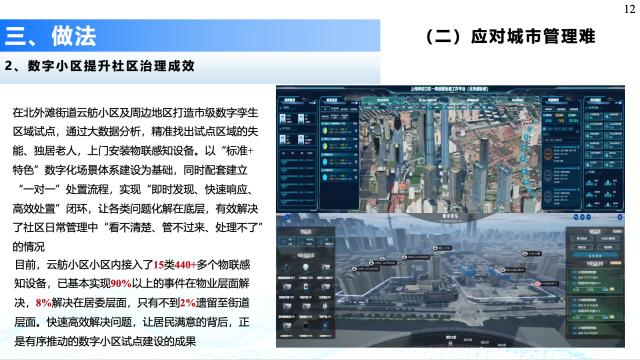640x360 pixels.
Task: Click the red alert marker on the lower 3D map
Action: (x=538, y=284)
